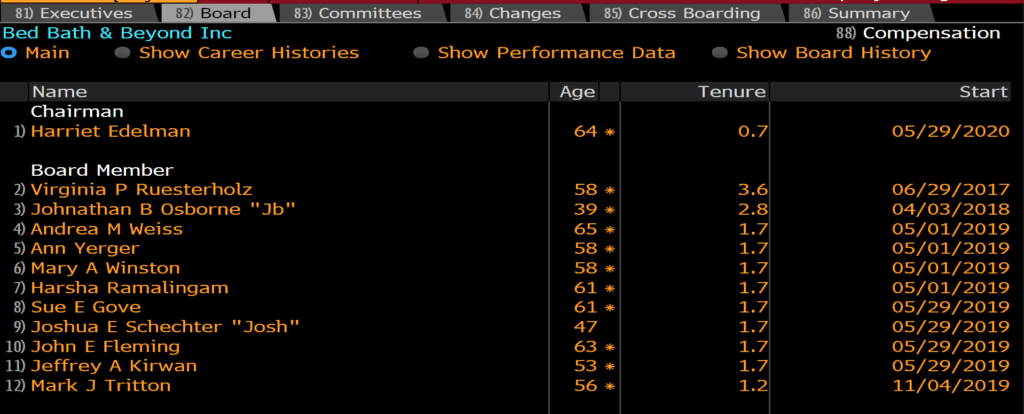Select the Main radio option

point(36,53)
